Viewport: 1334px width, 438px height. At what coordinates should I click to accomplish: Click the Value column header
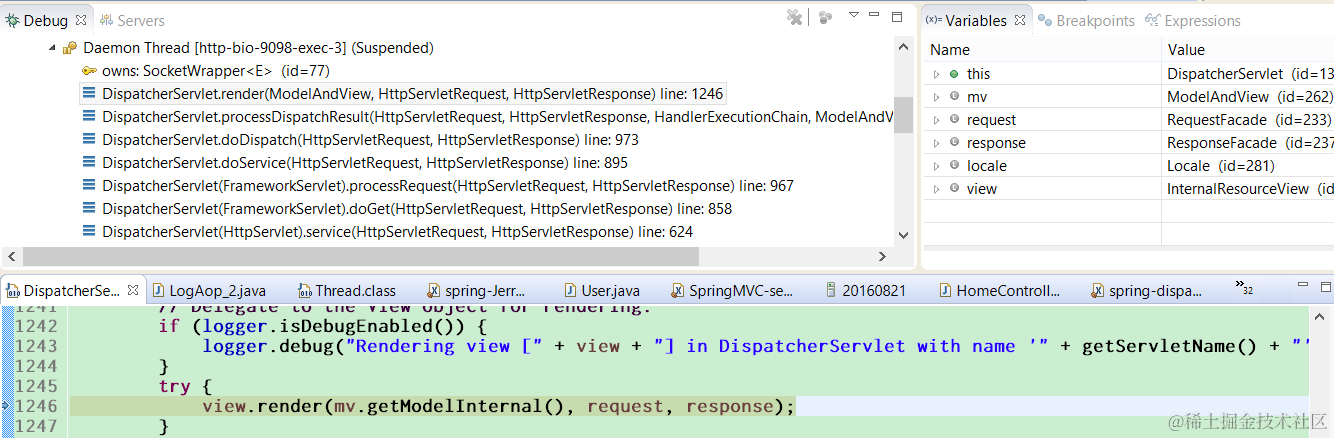1248,50
